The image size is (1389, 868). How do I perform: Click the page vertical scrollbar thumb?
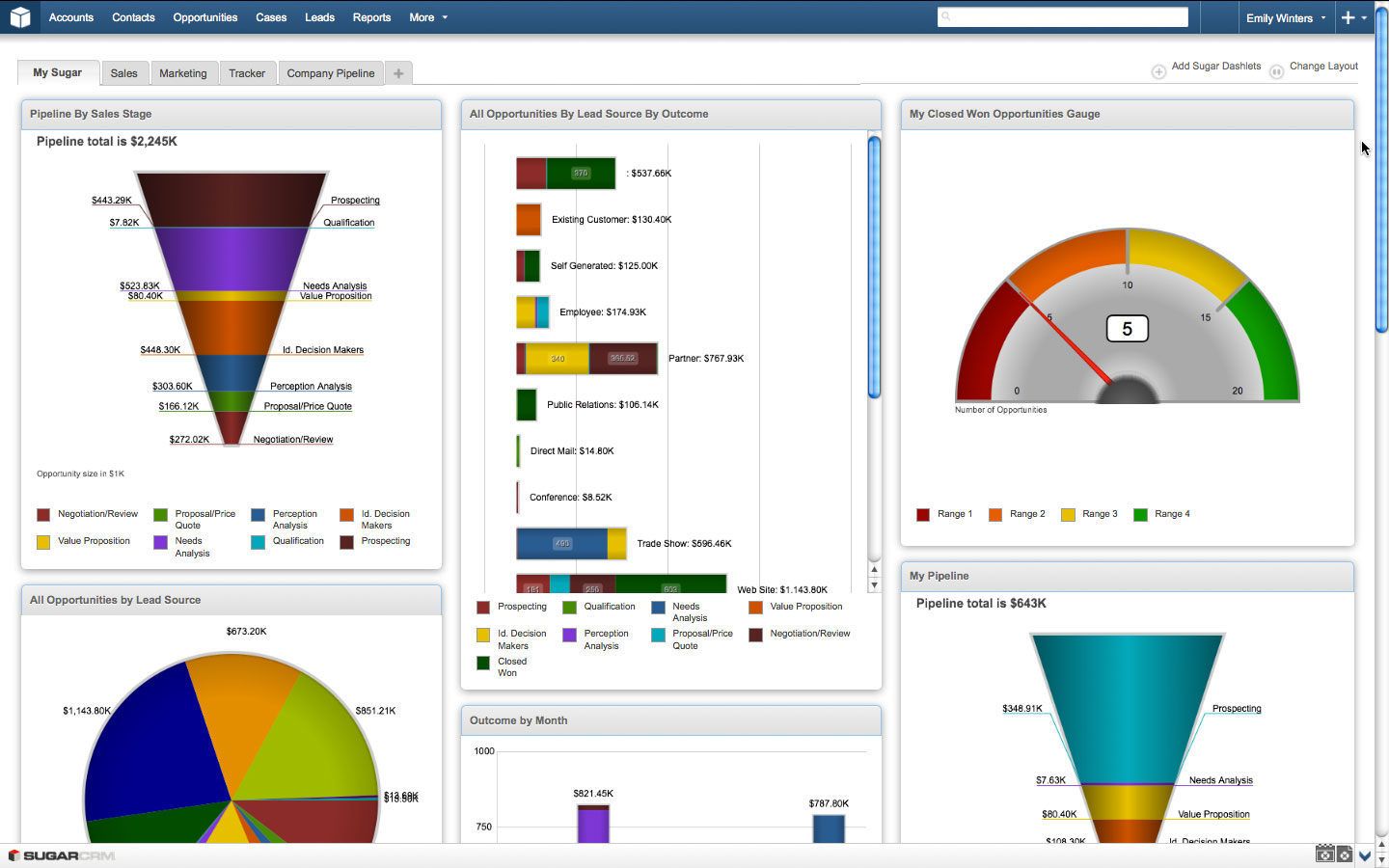[x=1381, y=169]
